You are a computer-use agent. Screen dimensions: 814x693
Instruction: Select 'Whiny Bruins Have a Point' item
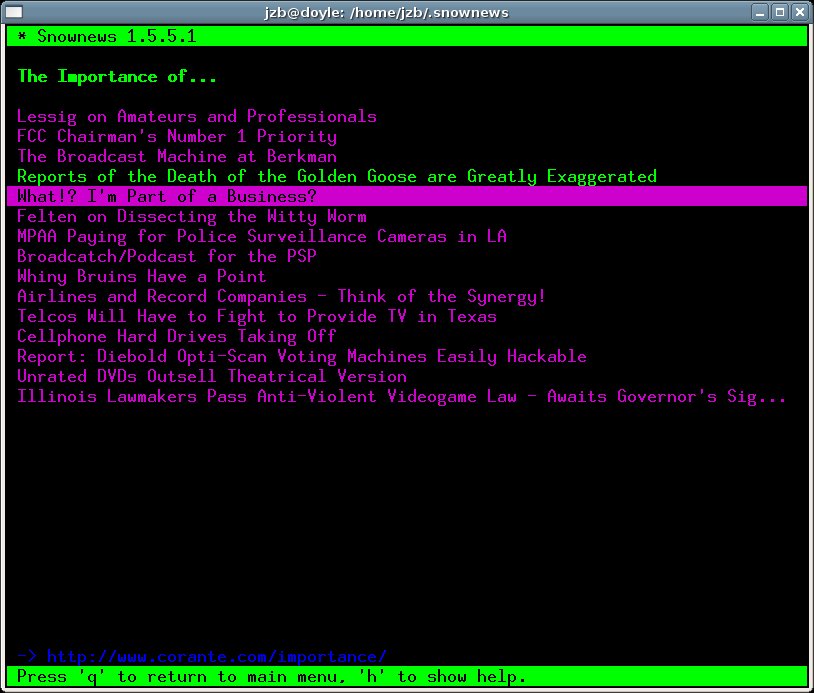point(142,277)
